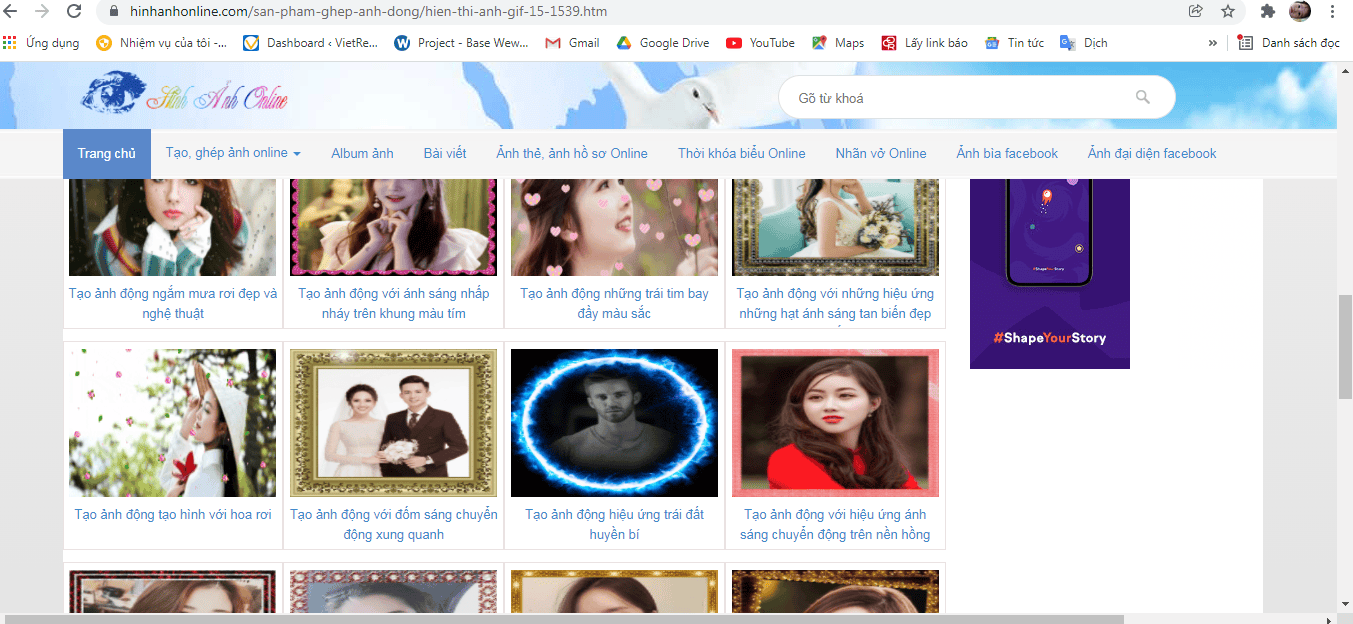
Task: Open the Album ảnh section
Action: (x=362, y=153)
